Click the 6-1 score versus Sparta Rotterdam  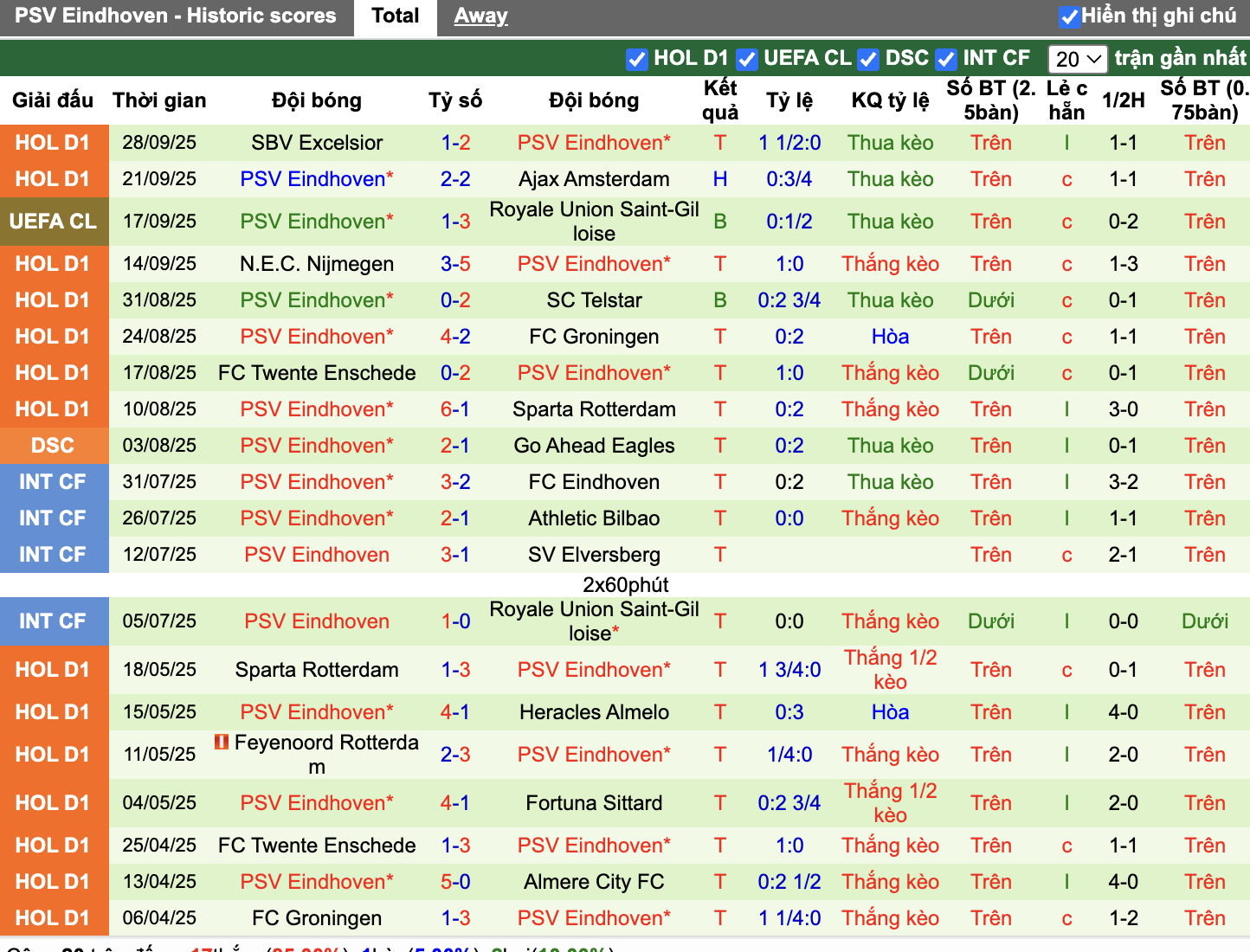455,409
